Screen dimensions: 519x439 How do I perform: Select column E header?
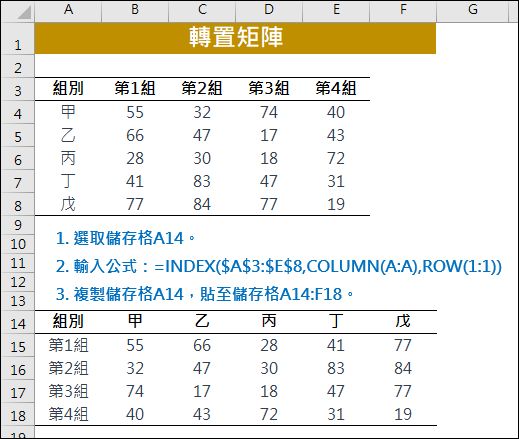[336, 11]
